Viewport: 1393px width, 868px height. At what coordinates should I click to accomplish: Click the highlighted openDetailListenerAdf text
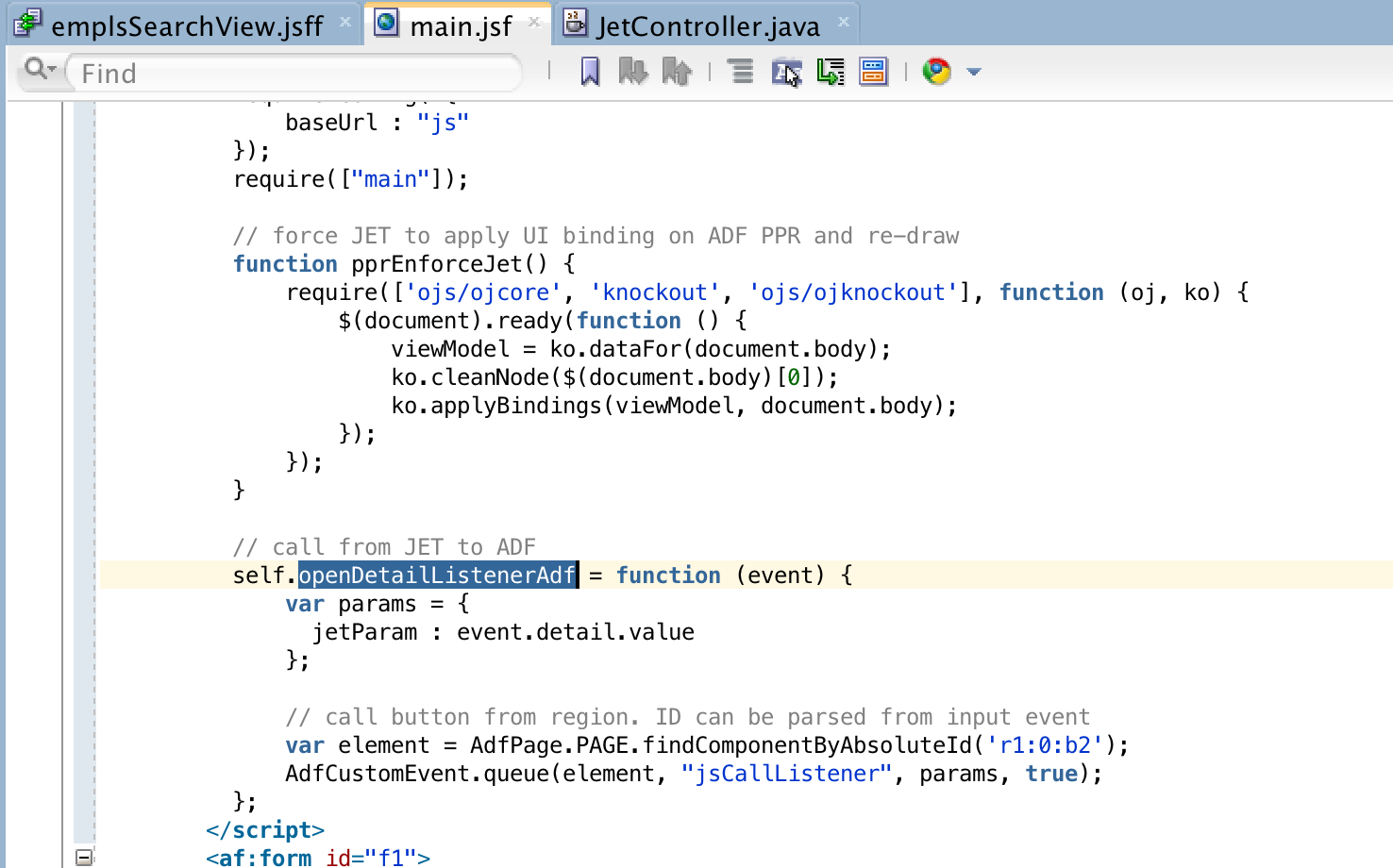pos(437,575)
